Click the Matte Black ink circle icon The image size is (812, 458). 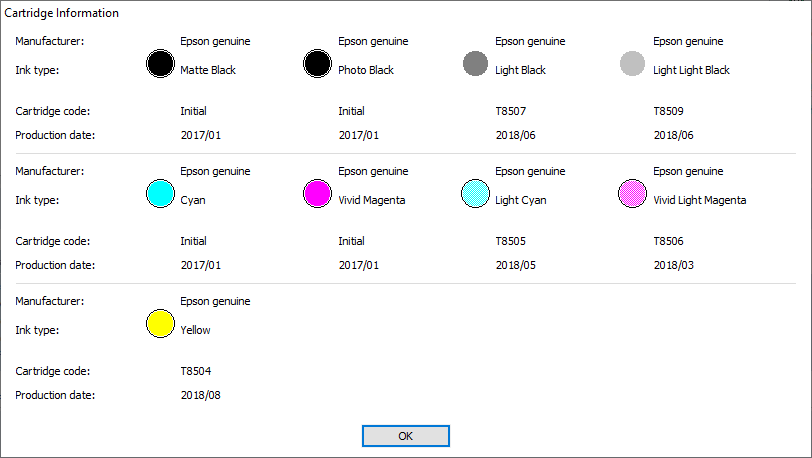[x=160, y=64]
